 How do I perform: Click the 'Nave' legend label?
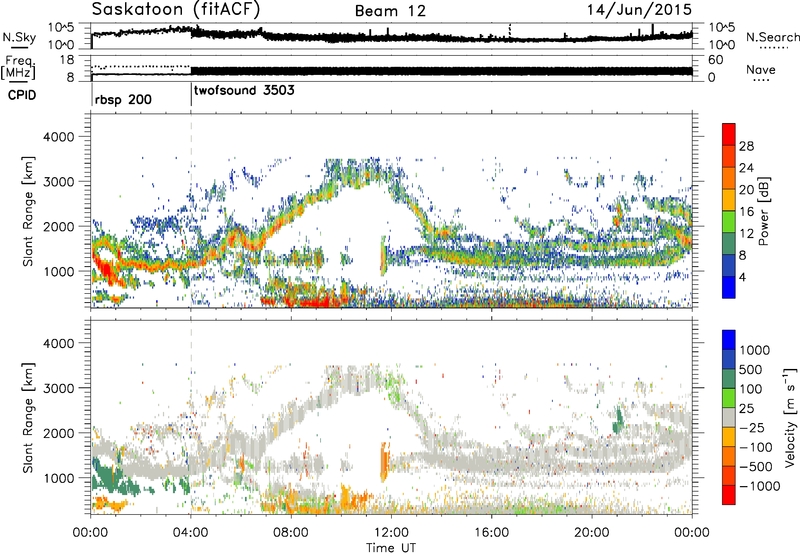click(761, 69)
